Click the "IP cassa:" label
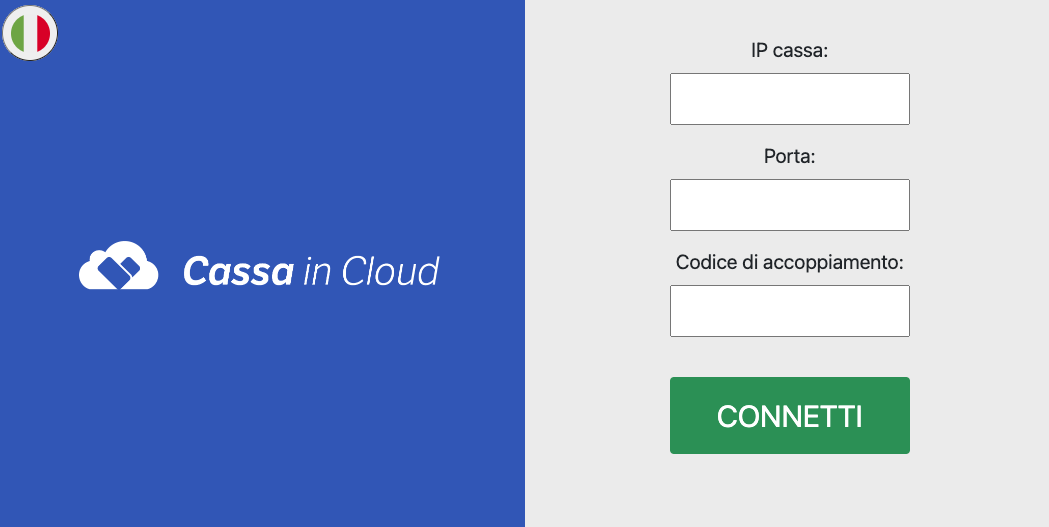This screenshot has width=1049, height=527. point(789,51)
